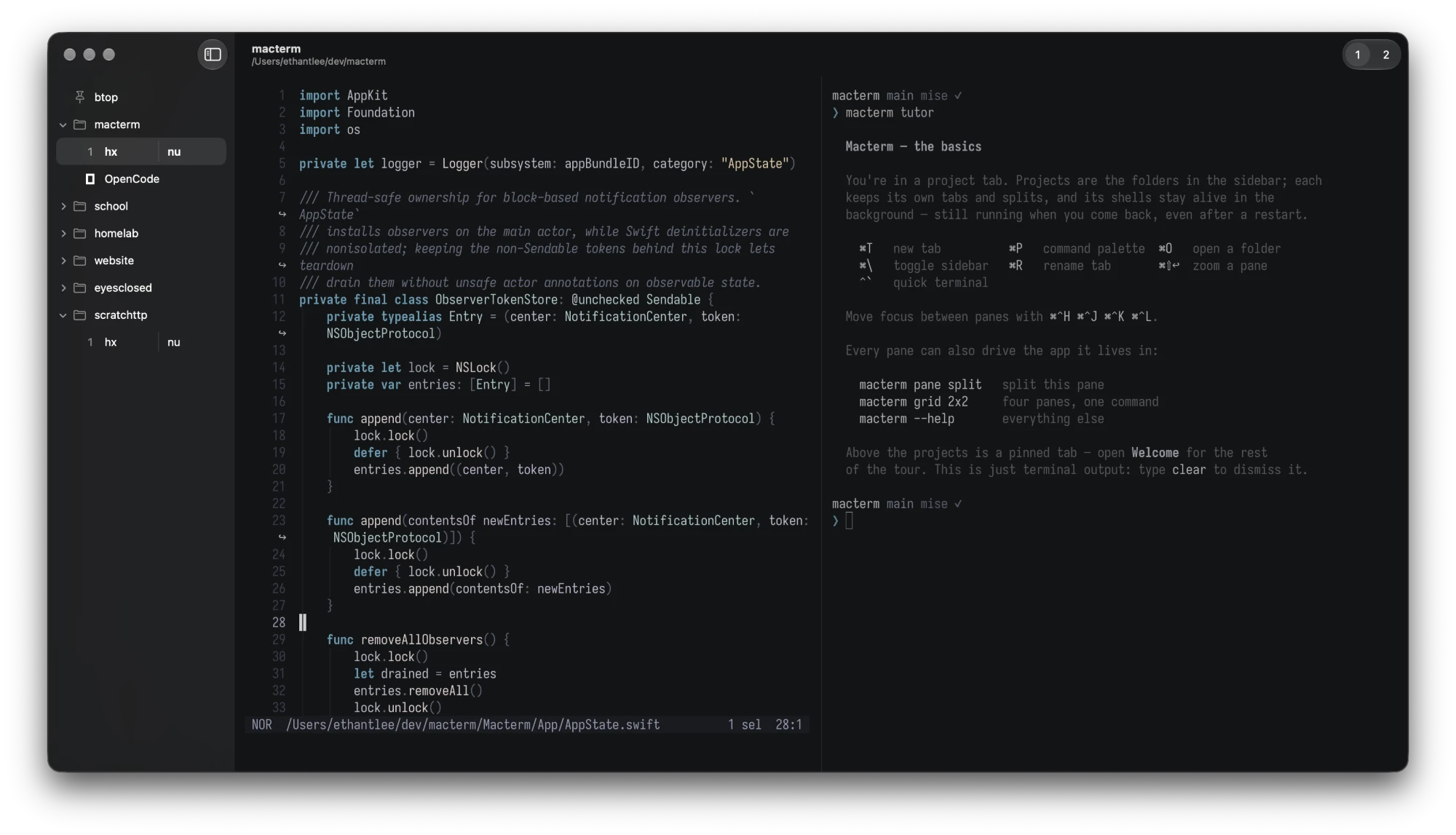
Task: Click the 28:1 cursor position in status line
Action: pos(788,725)
